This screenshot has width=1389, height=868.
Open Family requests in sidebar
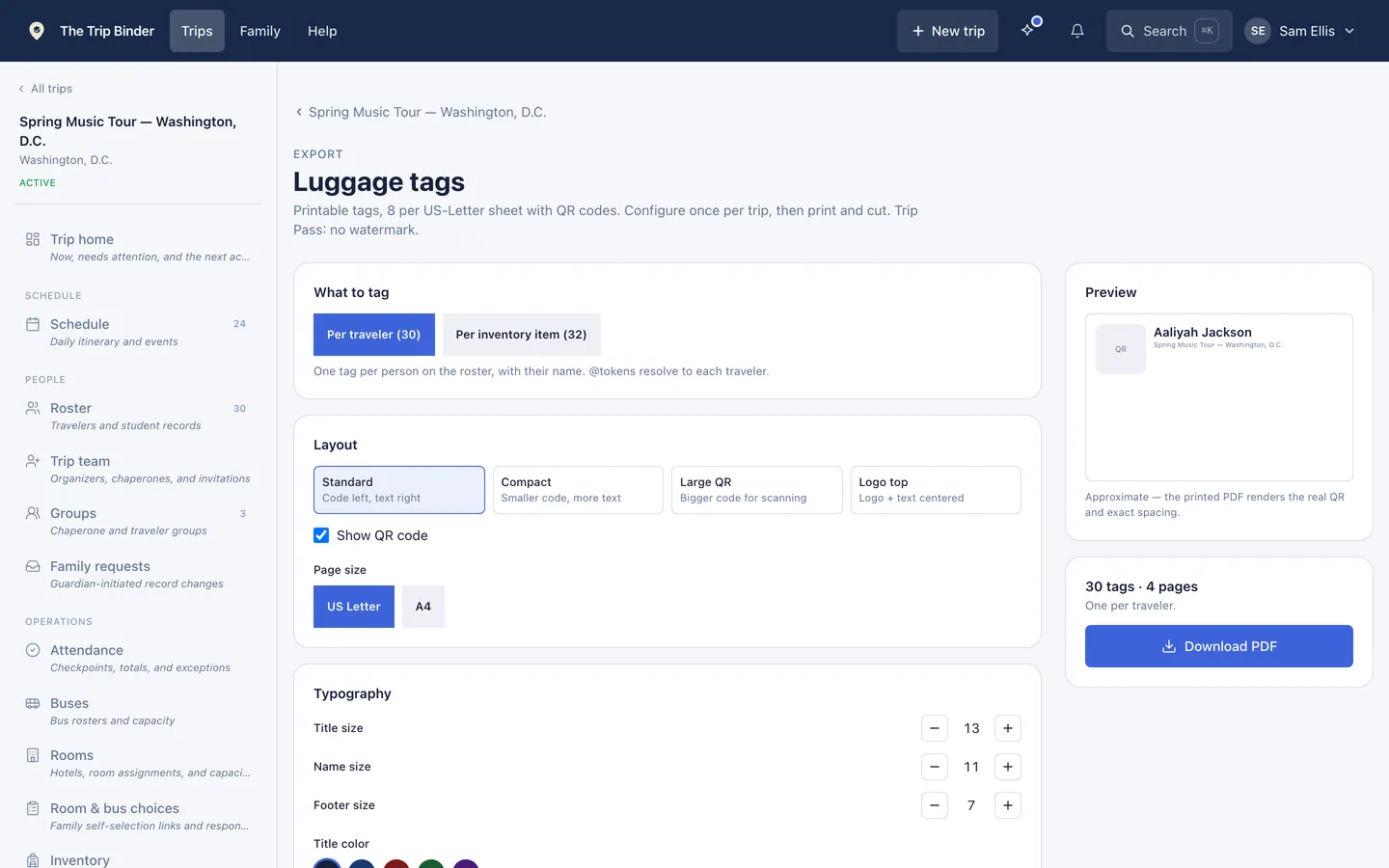[x=139, y=574]
